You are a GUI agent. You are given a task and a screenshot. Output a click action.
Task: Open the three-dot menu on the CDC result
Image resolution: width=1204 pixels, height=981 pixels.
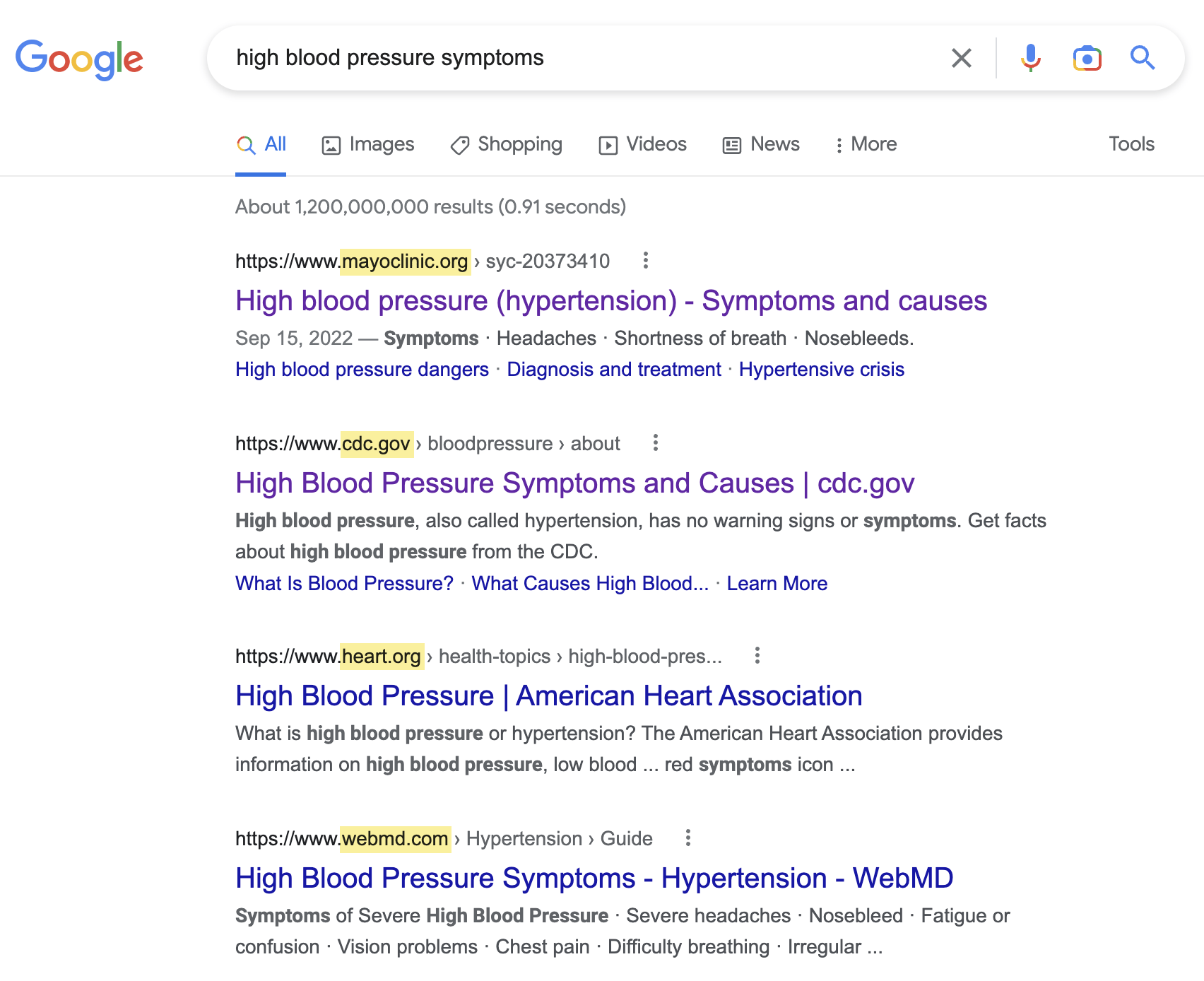656,442
